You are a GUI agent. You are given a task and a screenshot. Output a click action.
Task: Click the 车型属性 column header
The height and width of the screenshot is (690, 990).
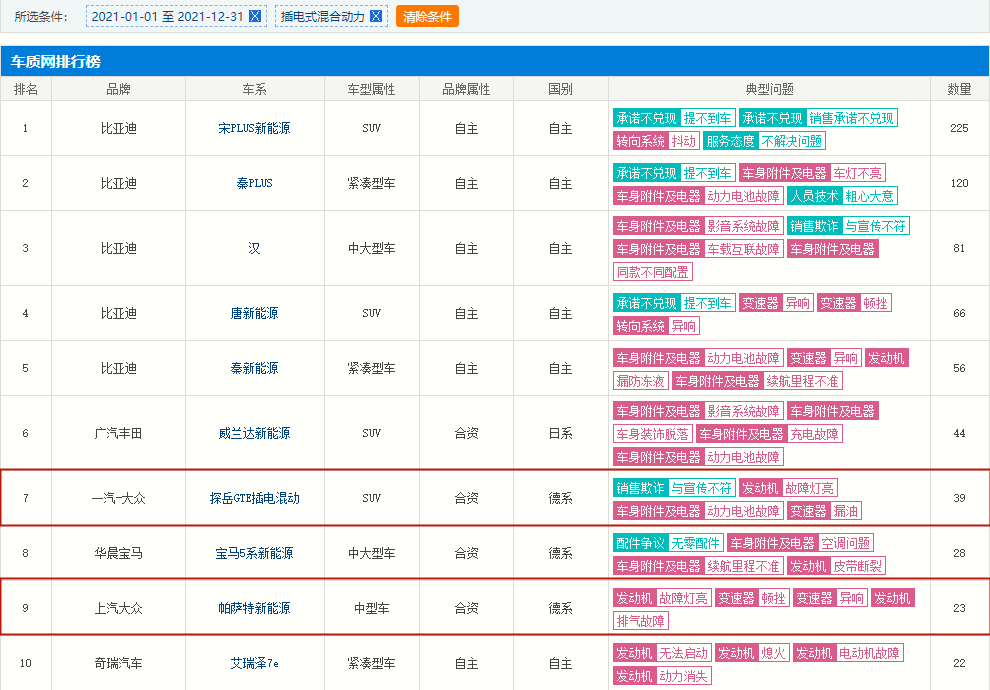371,89
